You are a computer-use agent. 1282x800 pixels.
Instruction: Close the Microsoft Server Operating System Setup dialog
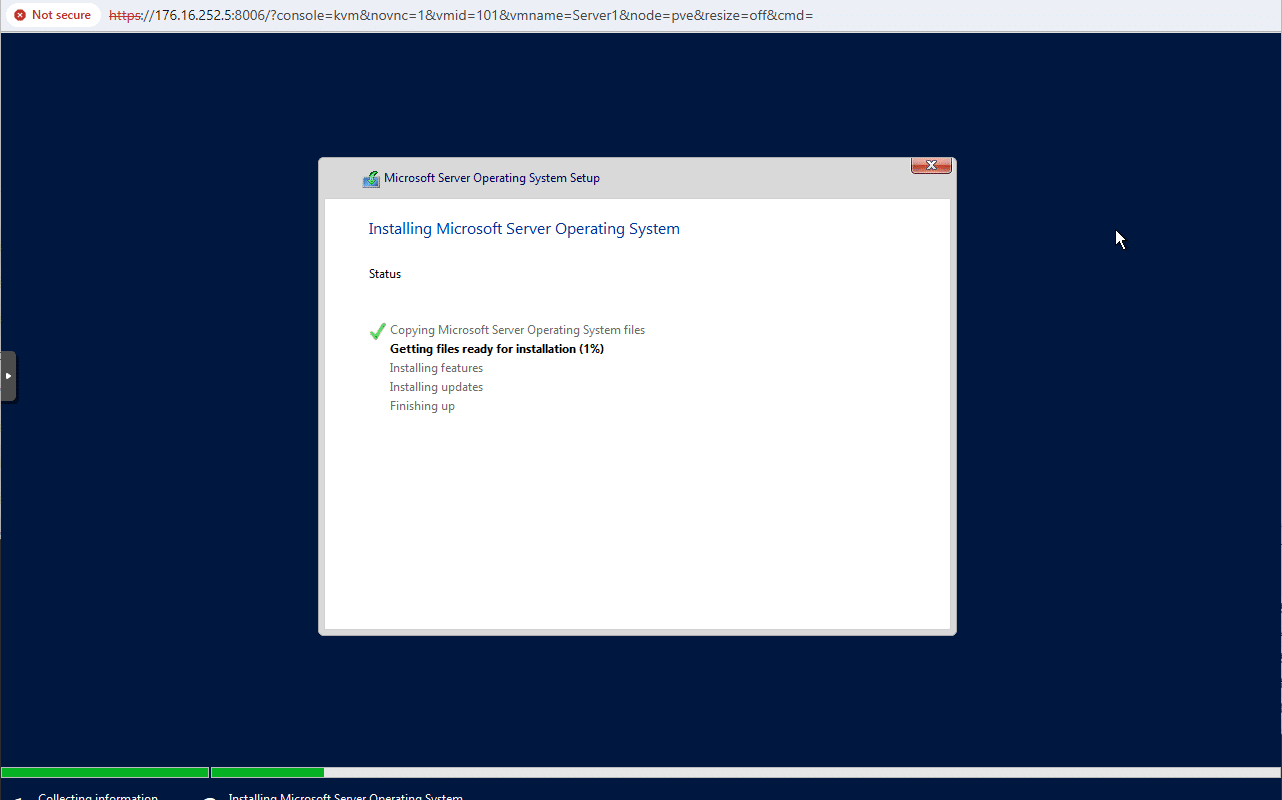[x=931, y=165]
